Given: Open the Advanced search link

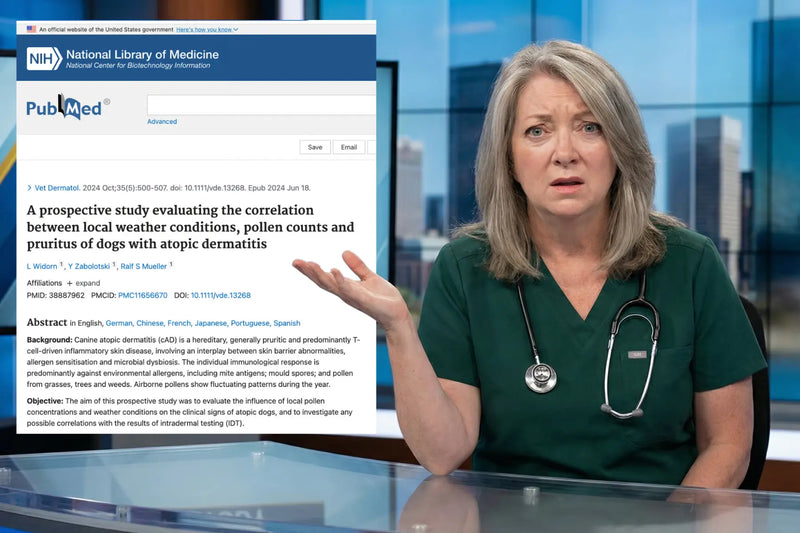Looking at the screenshot, I should (x=162, y=121).
